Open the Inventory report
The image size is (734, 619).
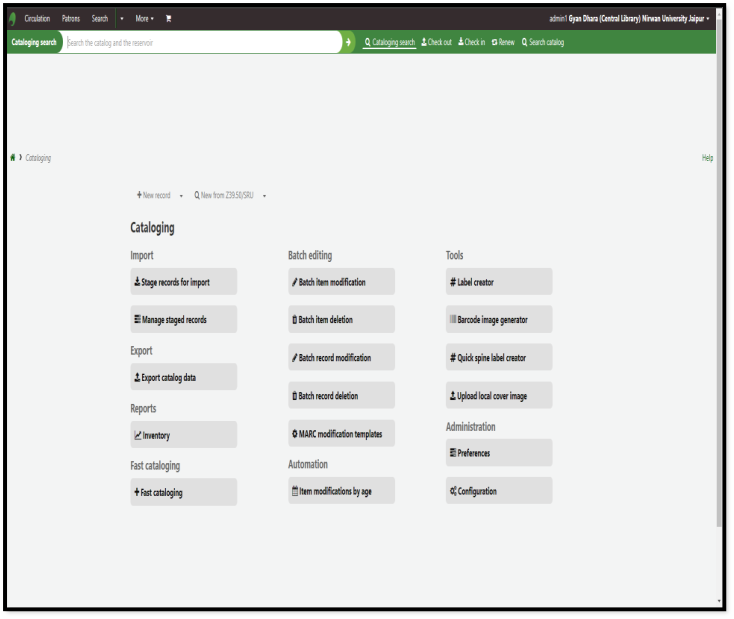pyautogui.click(x=183, y=435)
